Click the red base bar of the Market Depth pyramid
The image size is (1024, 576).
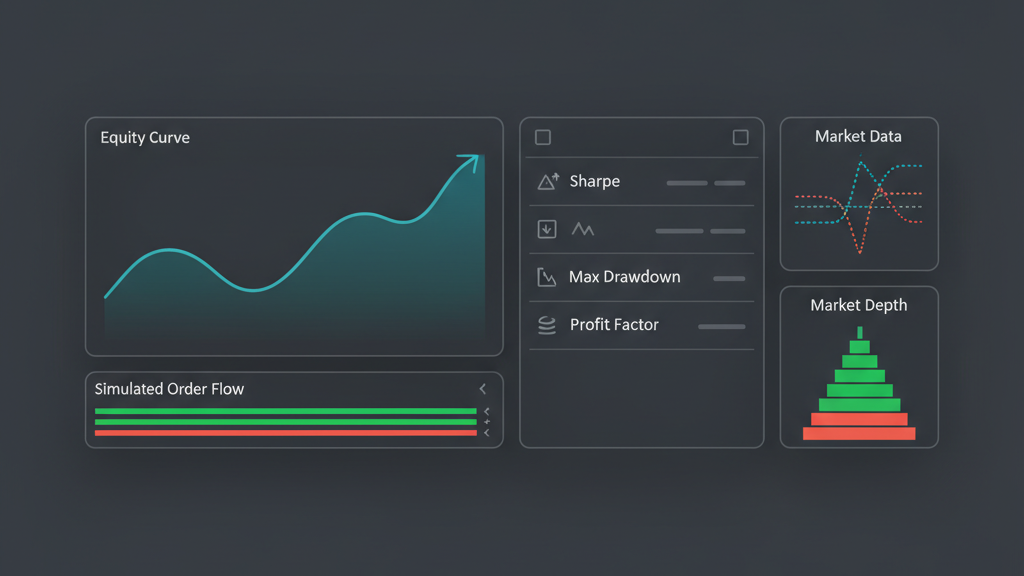tap(859, 432)
